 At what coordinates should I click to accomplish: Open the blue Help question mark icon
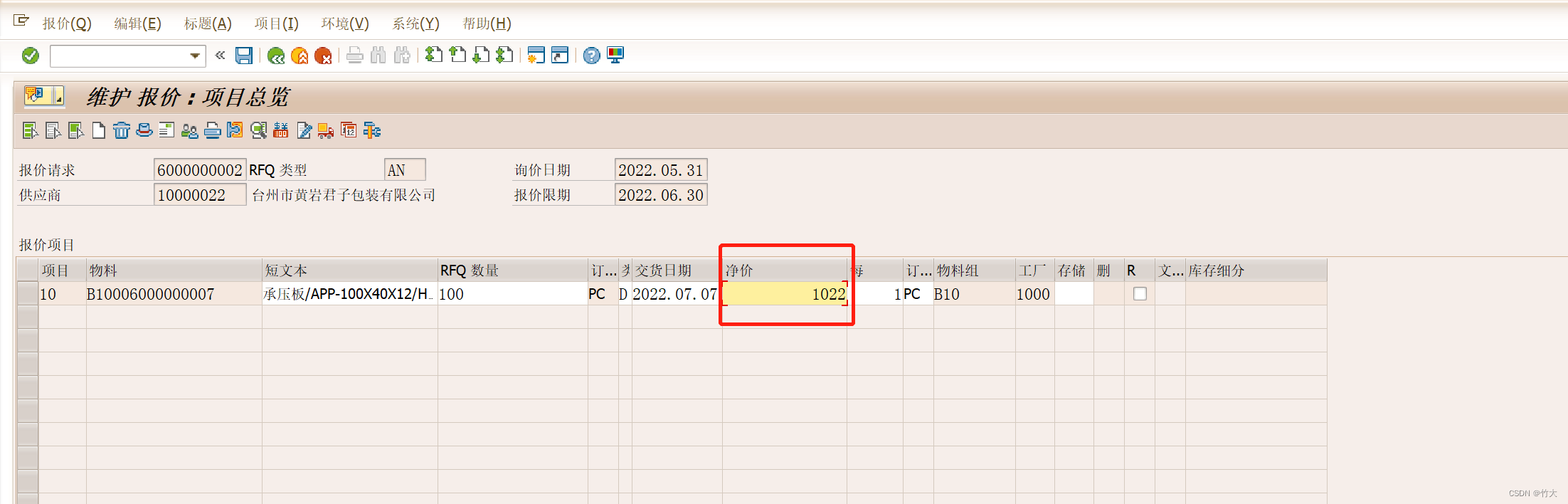pyautogui.click(x=591, y=56)
